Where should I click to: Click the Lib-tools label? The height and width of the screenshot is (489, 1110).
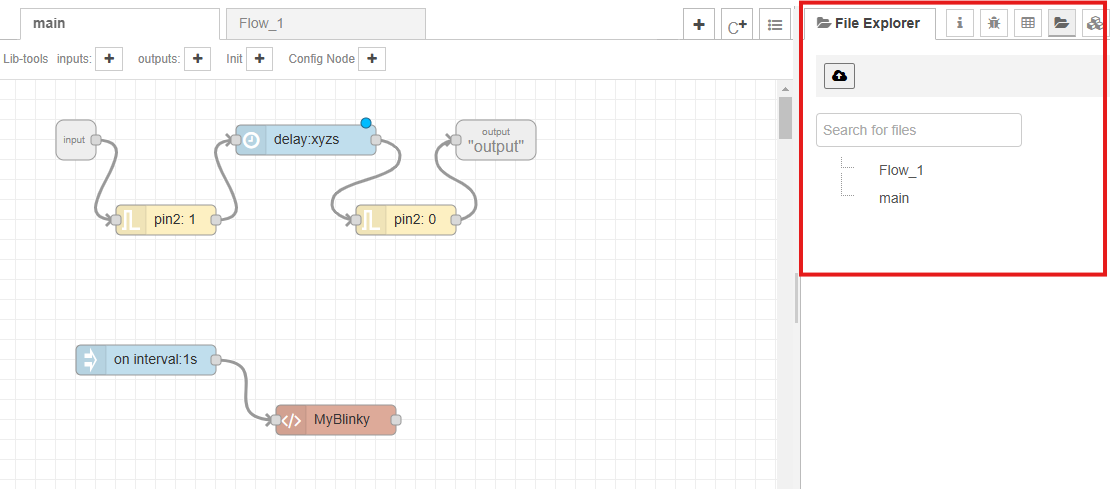(25, 59)
